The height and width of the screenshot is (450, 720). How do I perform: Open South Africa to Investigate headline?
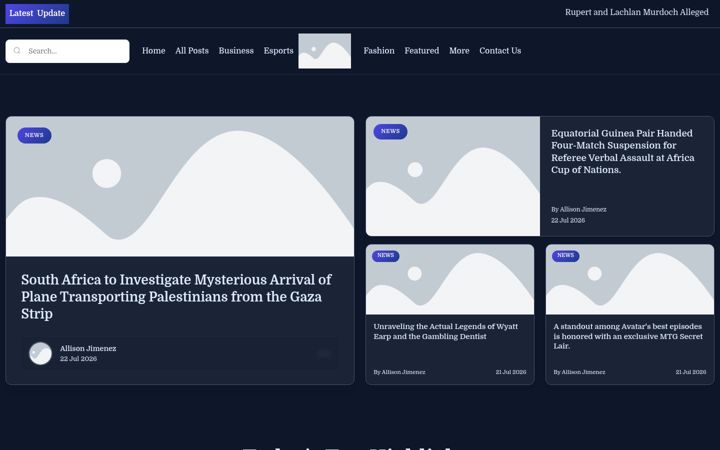(x=176, y=297)
